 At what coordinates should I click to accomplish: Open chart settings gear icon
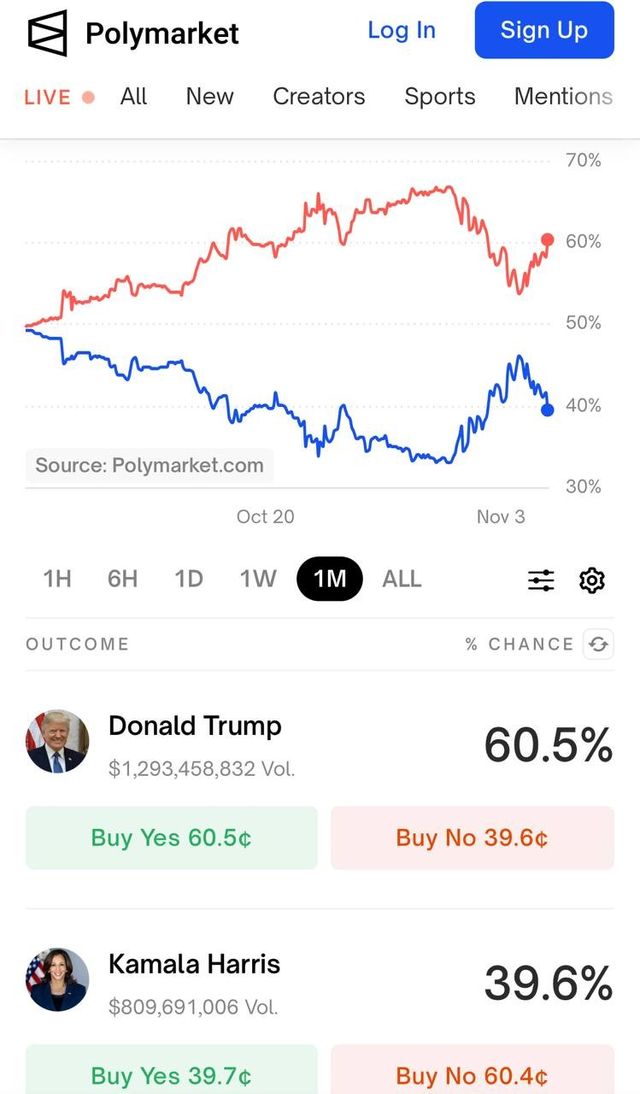point(592,580)
